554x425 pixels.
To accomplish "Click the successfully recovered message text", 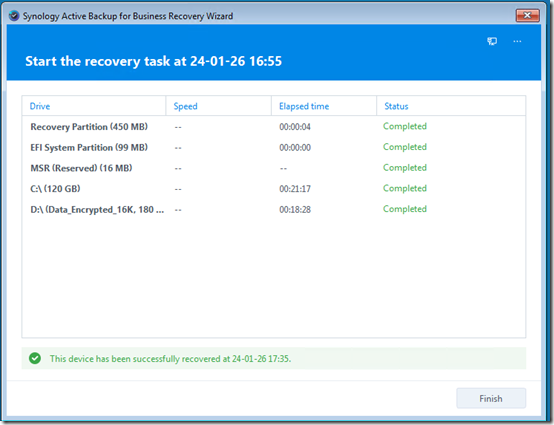I will (x=170, y=359).
